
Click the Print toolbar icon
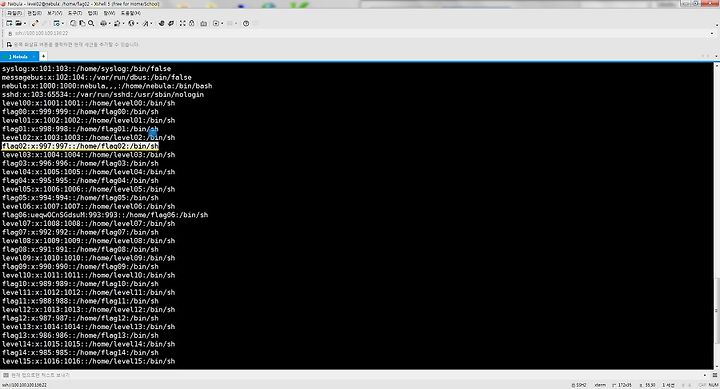pyautogui.click(x=103, y=23)
